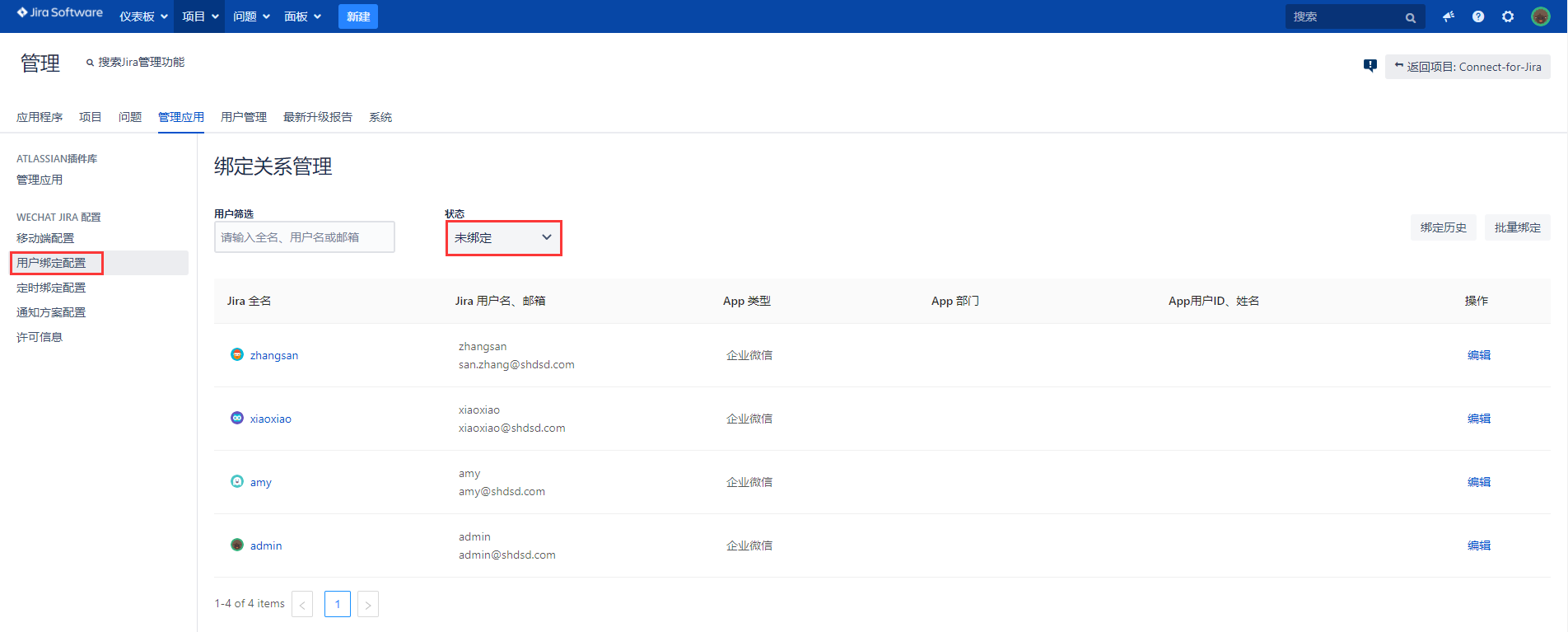Viewport: 1568px width, 632px height.
Task: Click the feedback speech bubble icon
Action: tap(1370, 66)
